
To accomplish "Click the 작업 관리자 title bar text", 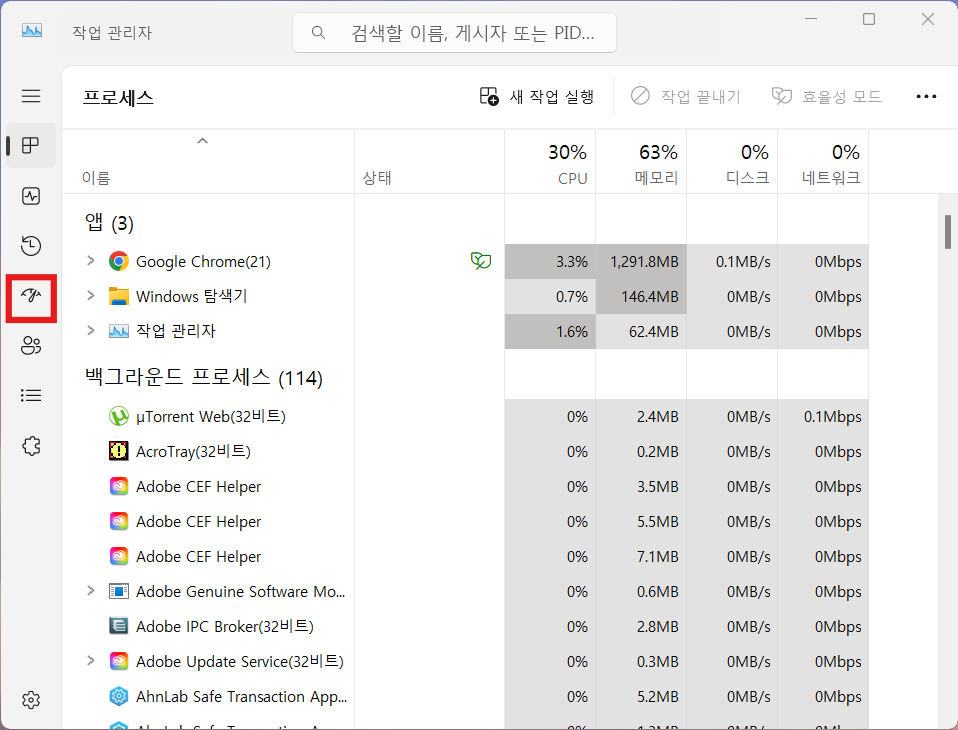I will pos(112,32).
